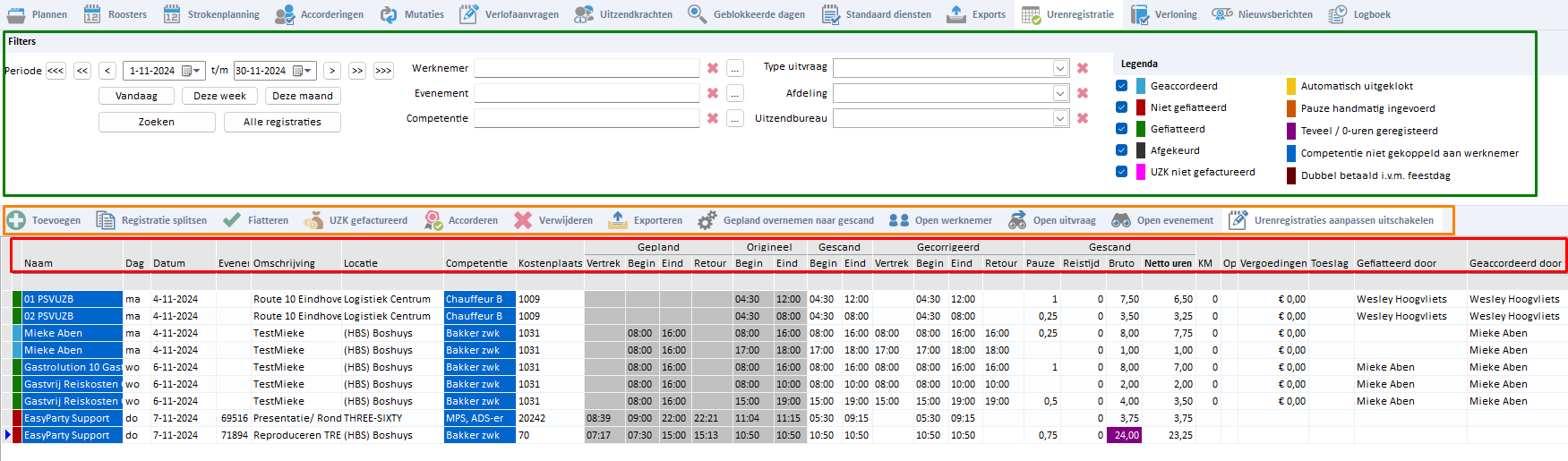Image resolution: width=1568 pixels, height=461 pixels.
Task: Jump forward with the >>> period button
Action: [x=383, y=71]
